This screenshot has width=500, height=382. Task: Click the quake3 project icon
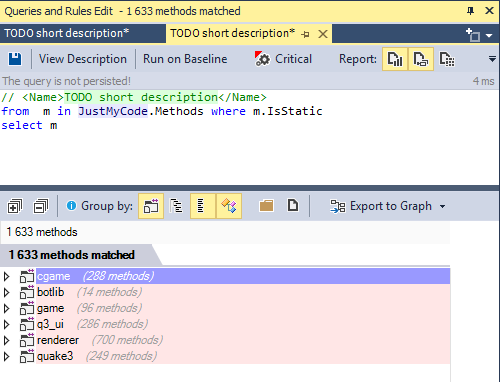(27, 356)
